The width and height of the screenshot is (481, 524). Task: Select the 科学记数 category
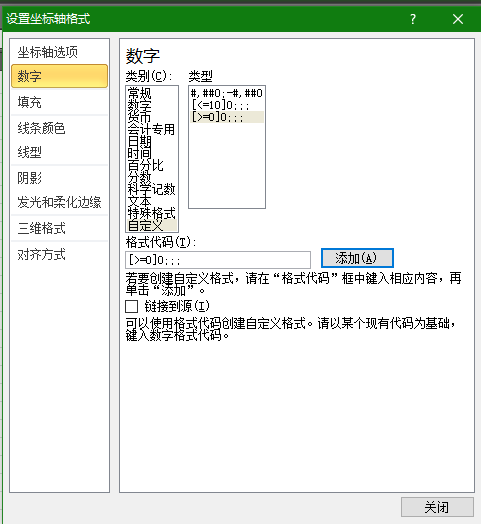(x=151, y=189)
